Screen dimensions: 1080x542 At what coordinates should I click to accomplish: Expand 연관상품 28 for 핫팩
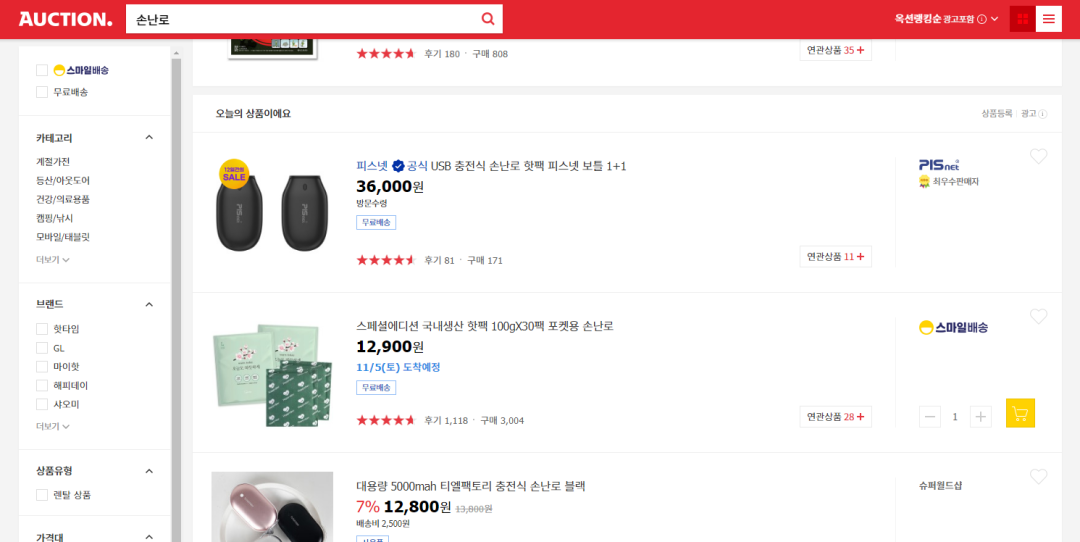835,417
